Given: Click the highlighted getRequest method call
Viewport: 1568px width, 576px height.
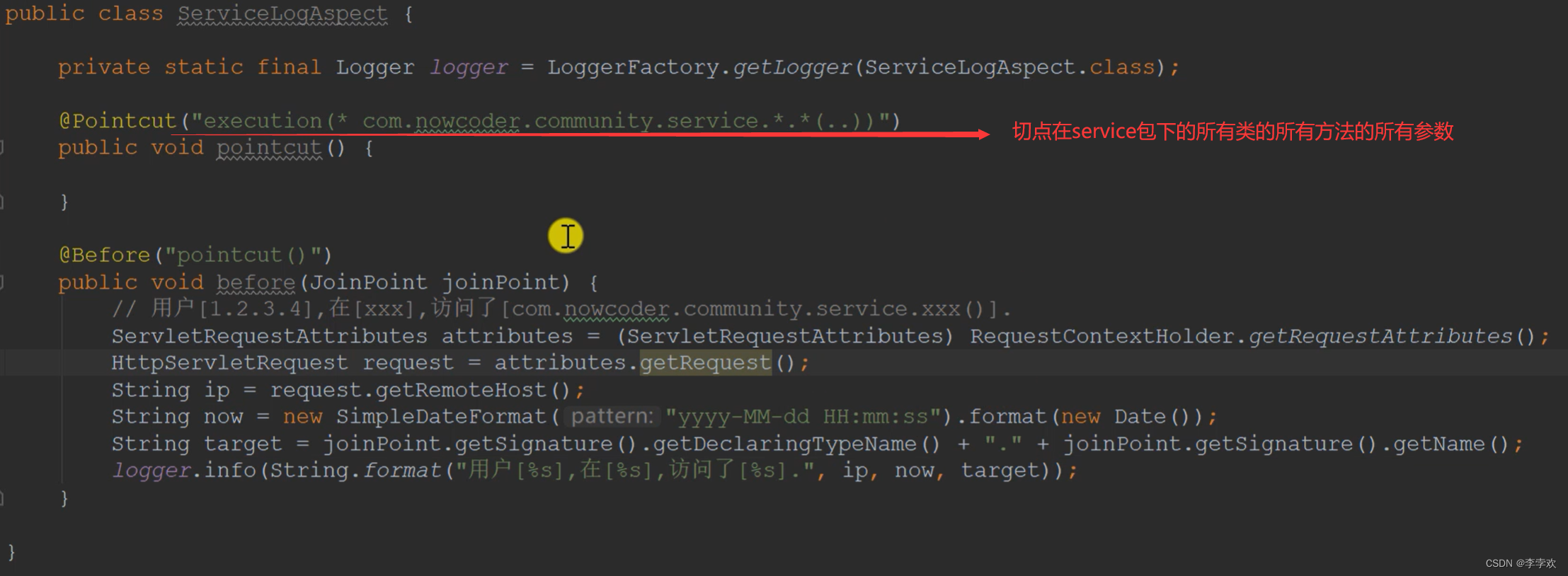Looking at the screenshot, I should coord(706,363).
